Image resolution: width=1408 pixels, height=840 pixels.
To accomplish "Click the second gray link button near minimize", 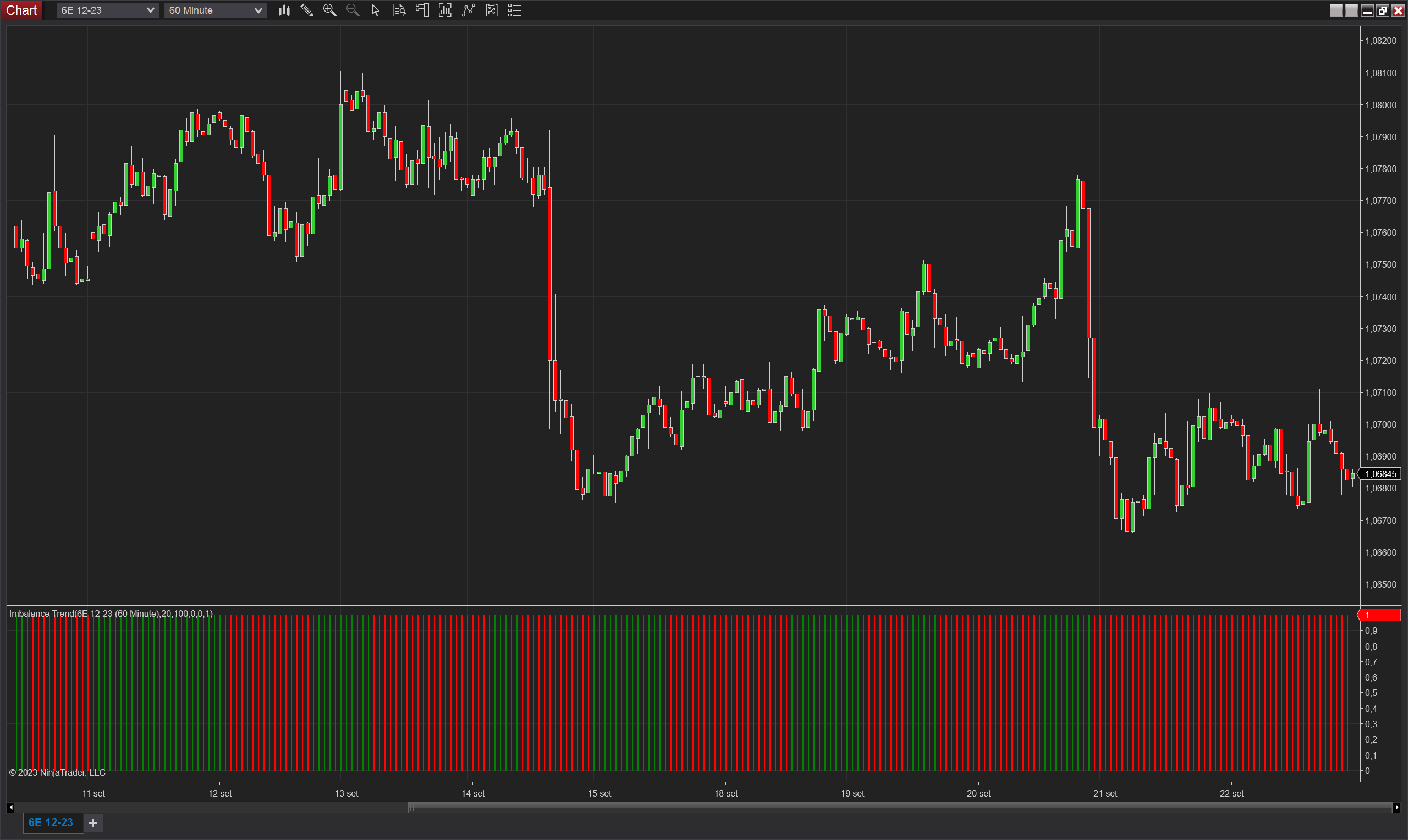I will [1351, 10].
